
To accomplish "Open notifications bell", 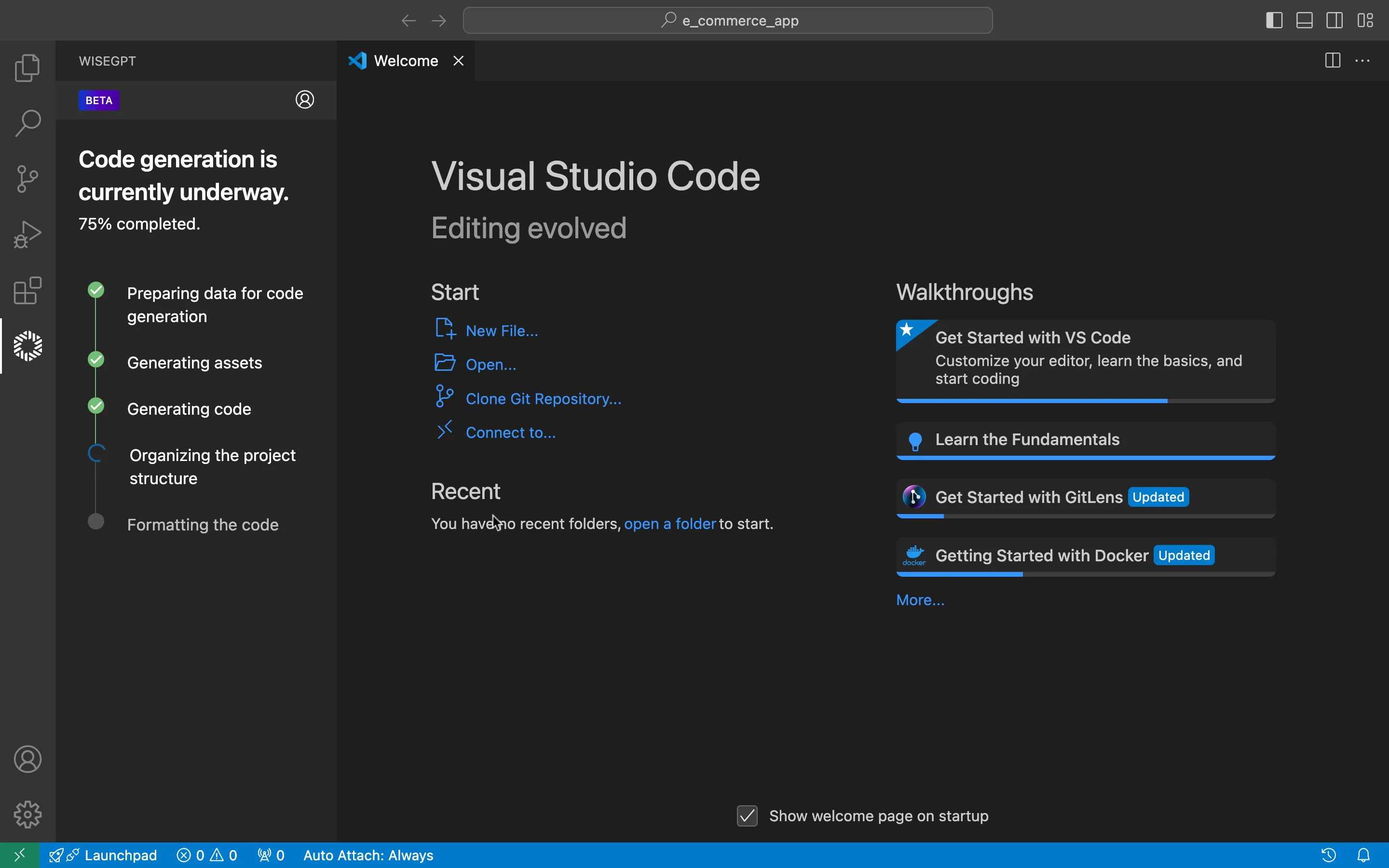I will tap(1364, 855).
